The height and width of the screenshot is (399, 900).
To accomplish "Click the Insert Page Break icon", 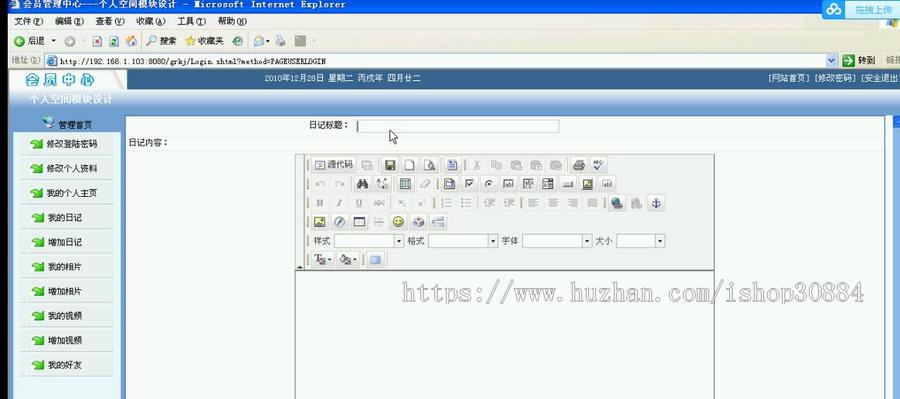I will point(439,222).
